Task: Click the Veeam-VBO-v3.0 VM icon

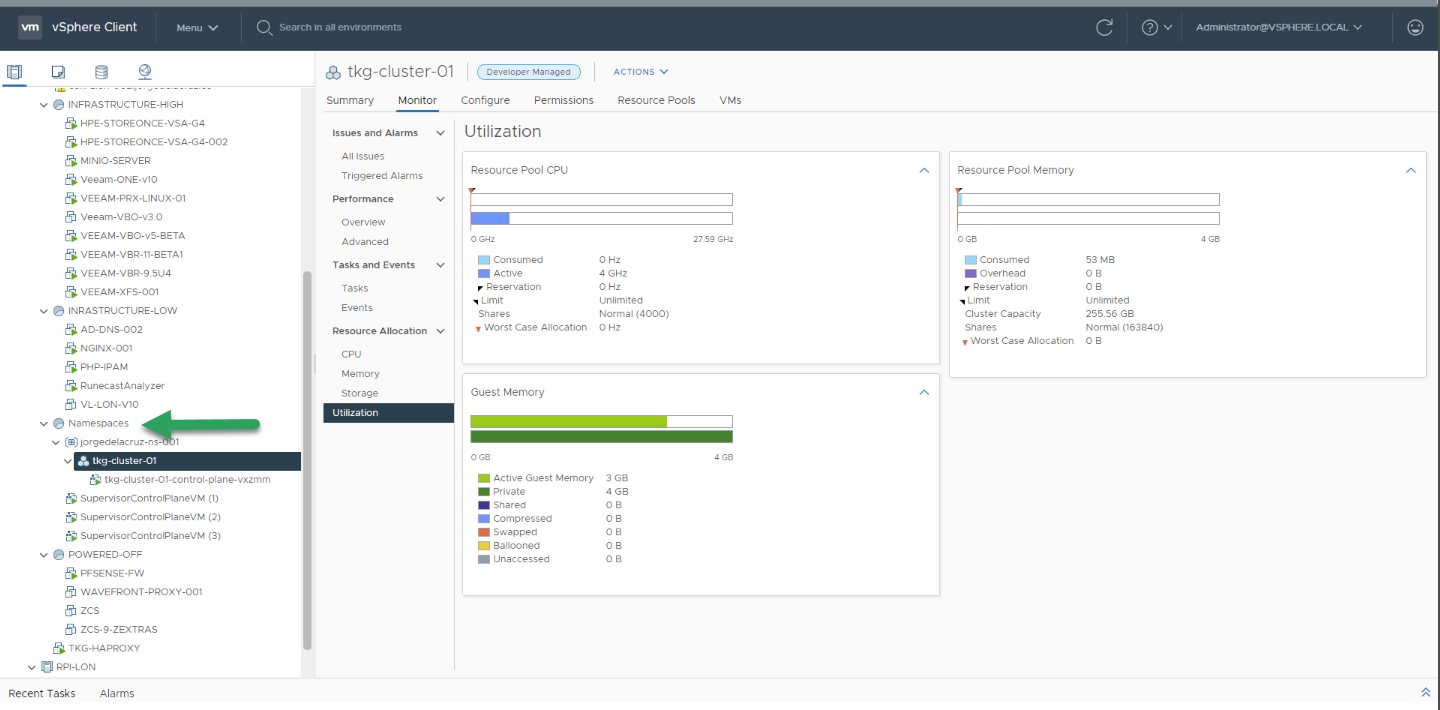Action: coord(71,216)
